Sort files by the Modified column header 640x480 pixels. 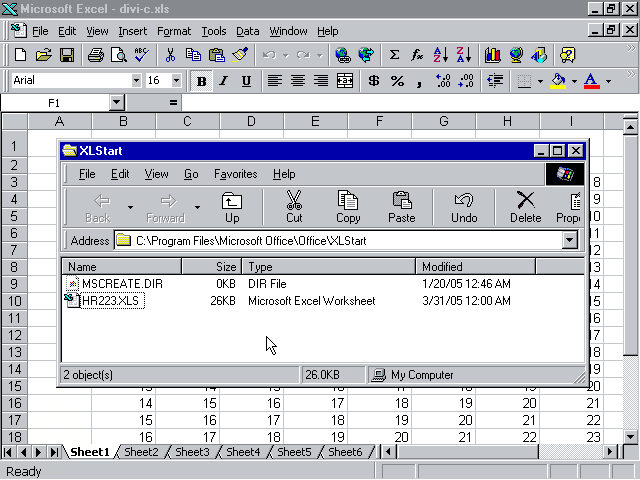coord(475,267)
